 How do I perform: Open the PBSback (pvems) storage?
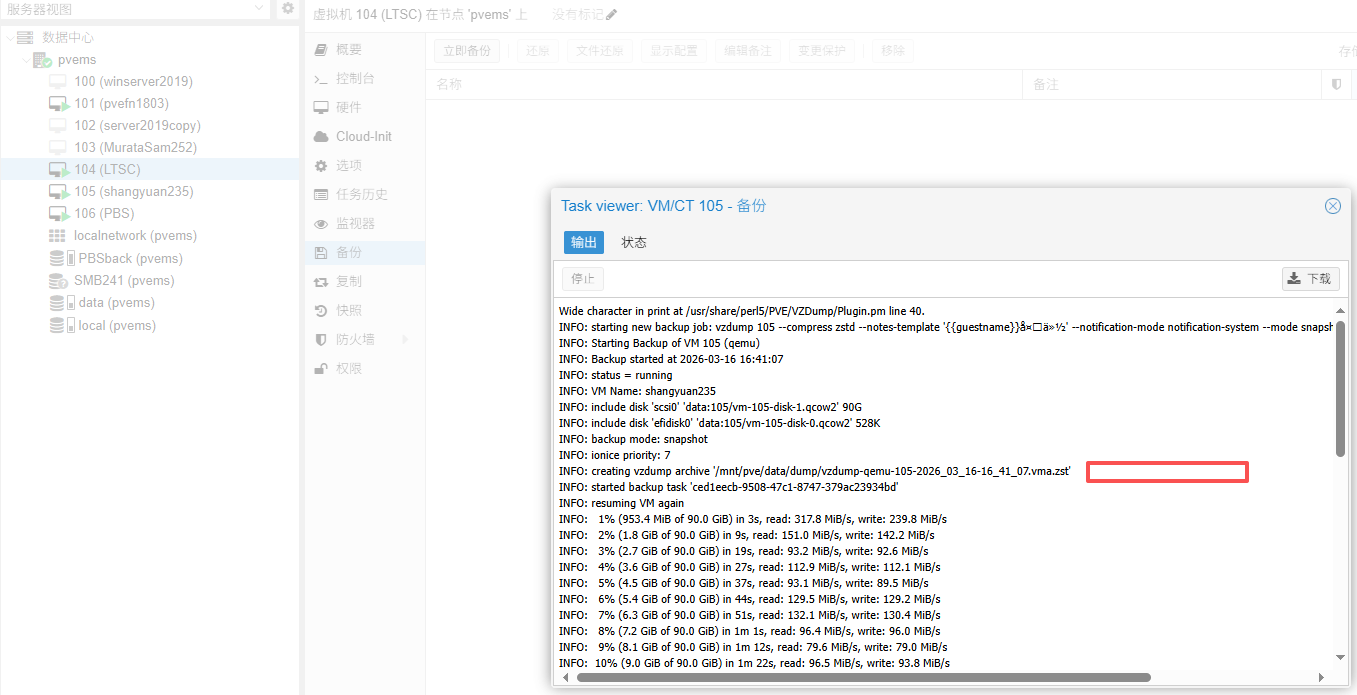click(130, 258)
